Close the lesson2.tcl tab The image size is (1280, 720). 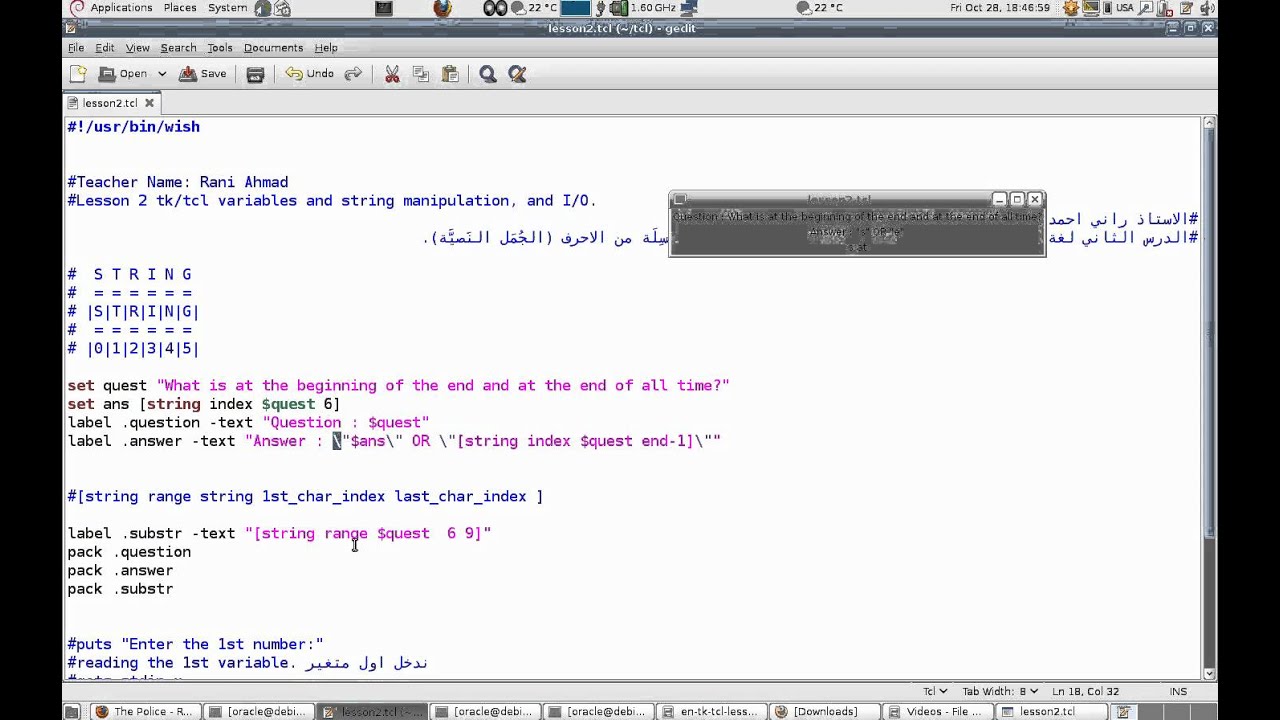149,103
